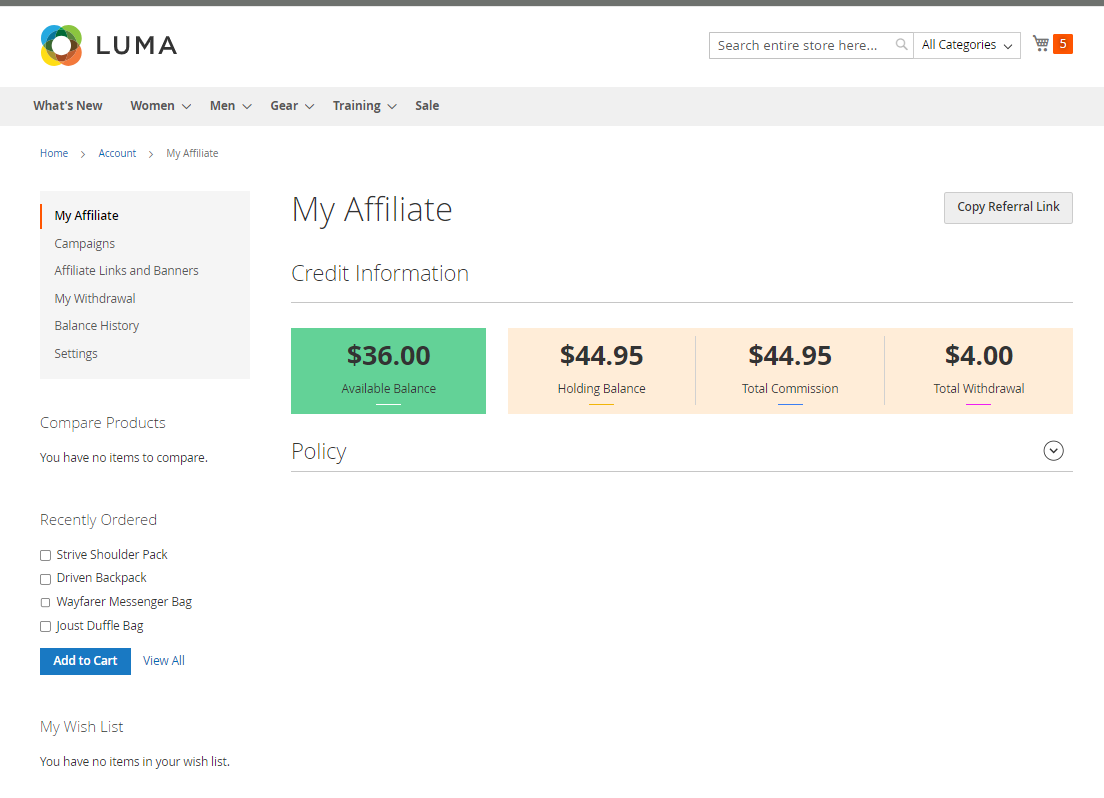This screenshot has width=1104, height=798.
Task: Go to What's New menu
Action: point(68,106)
